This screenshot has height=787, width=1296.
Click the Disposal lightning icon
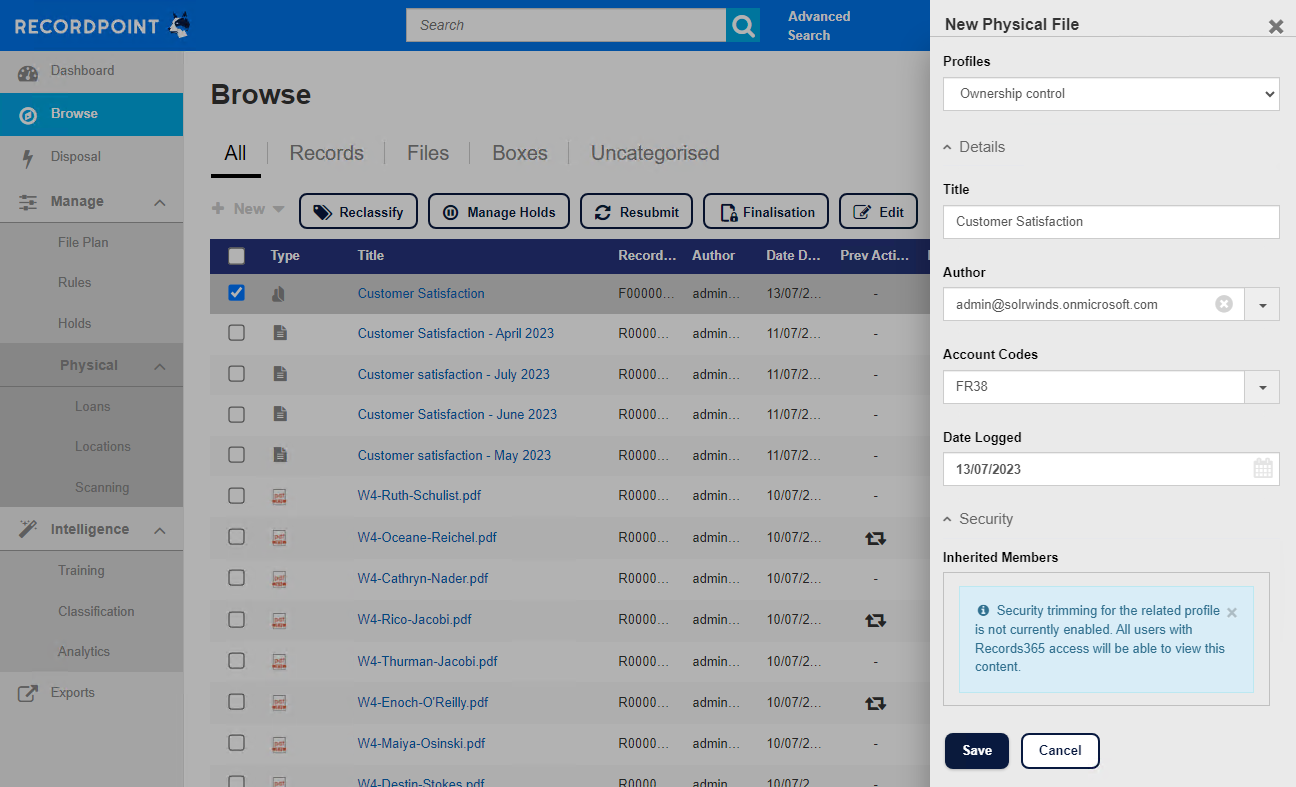(x=28, y=158)
